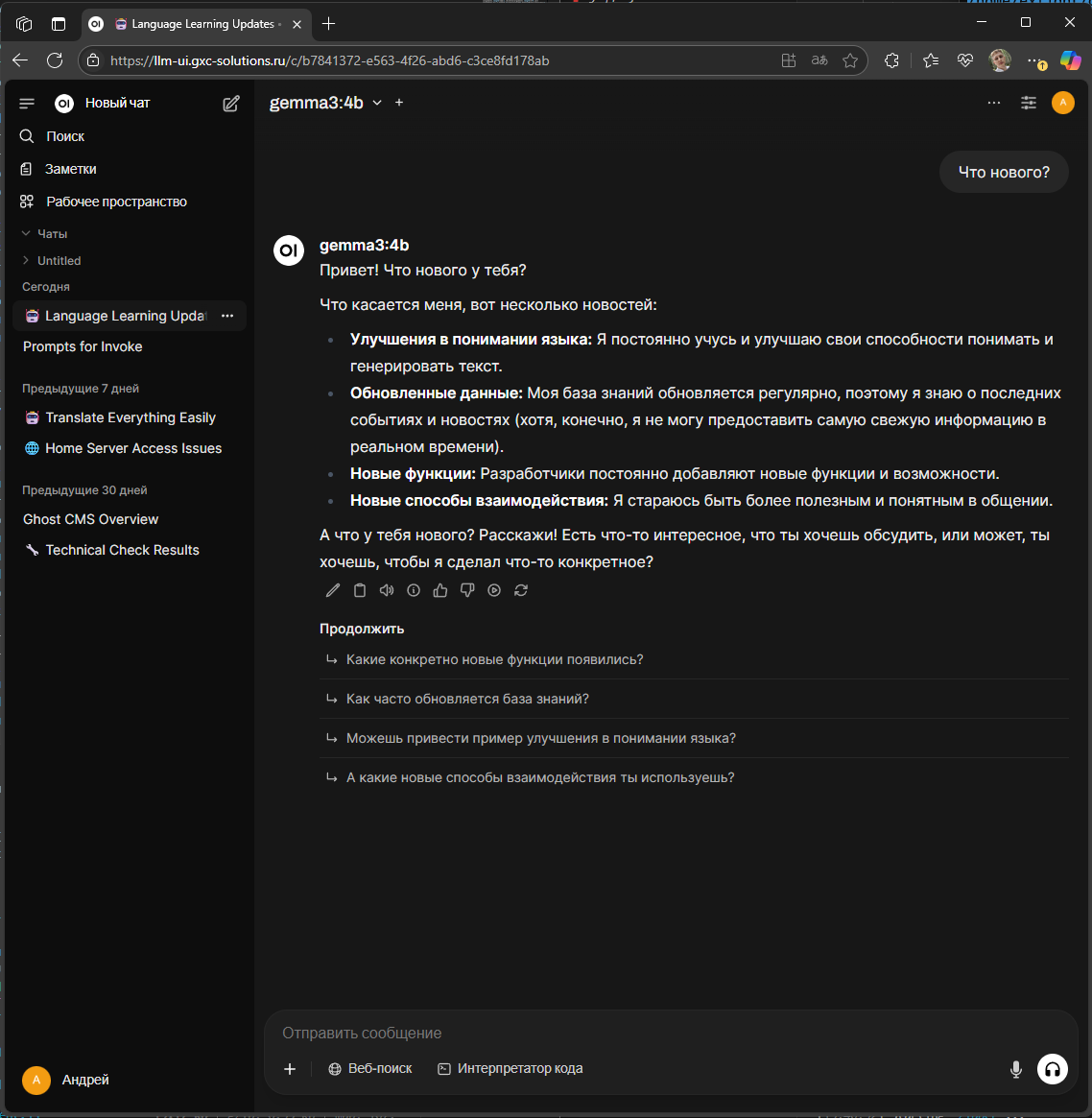This screenshot has width=1092, height=1118.
Task: Start voice call with headphones button
Action: pyautogui.click(x=1053, y=1069)
